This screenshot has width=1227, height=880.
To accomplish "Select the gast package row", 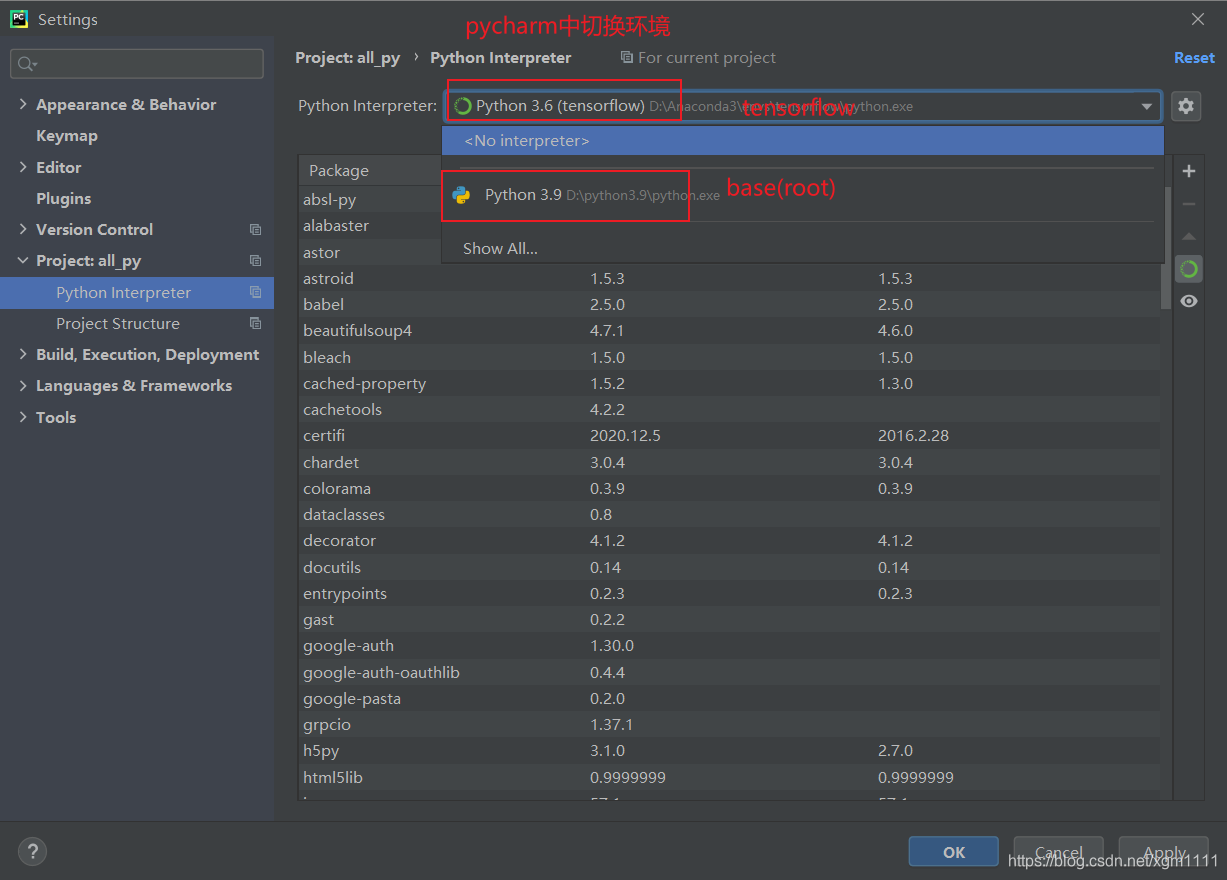I will [x=731, y=620].
